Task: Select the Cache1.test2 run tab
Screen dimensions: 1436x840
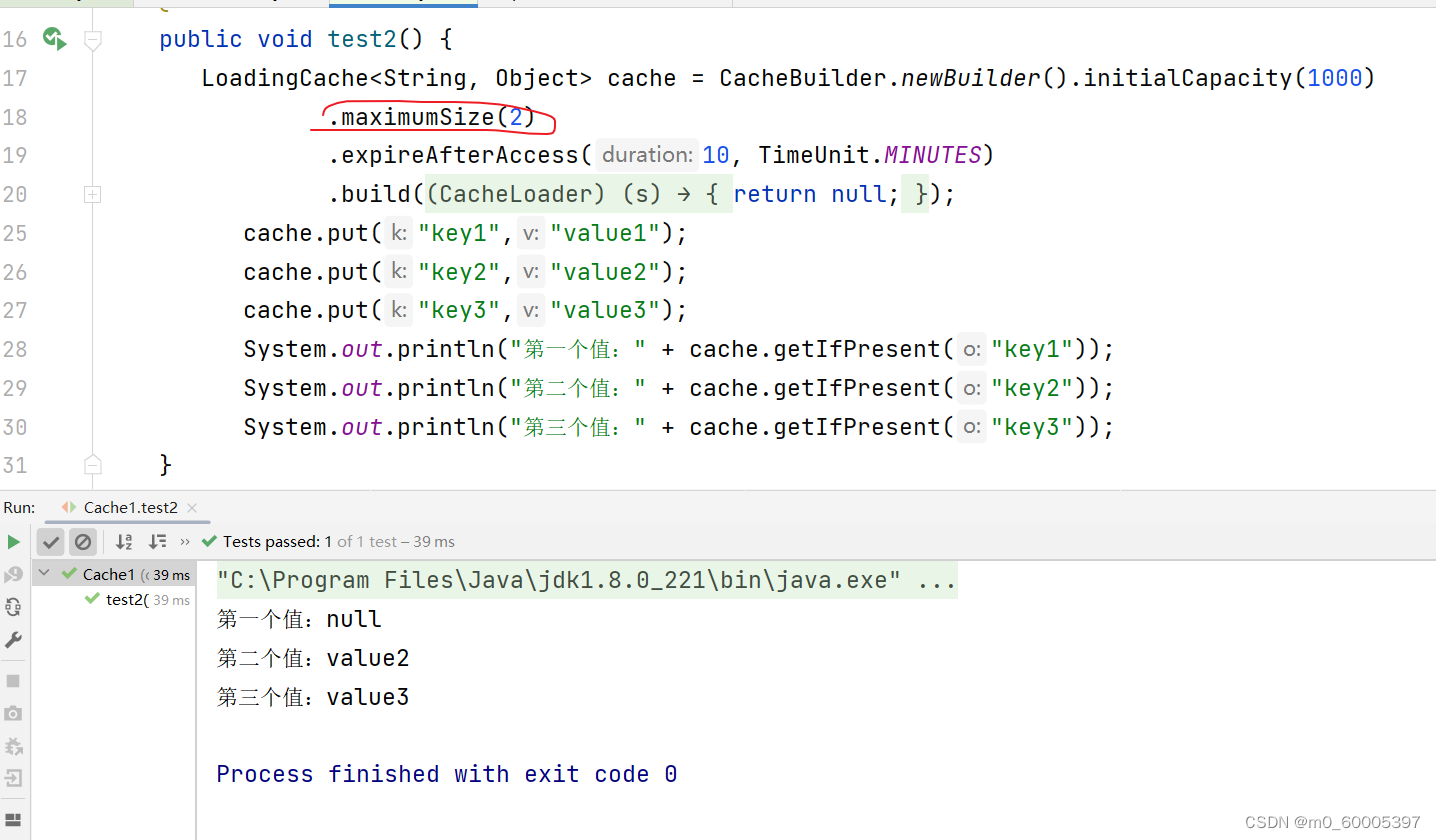Action: coord(128,507)
